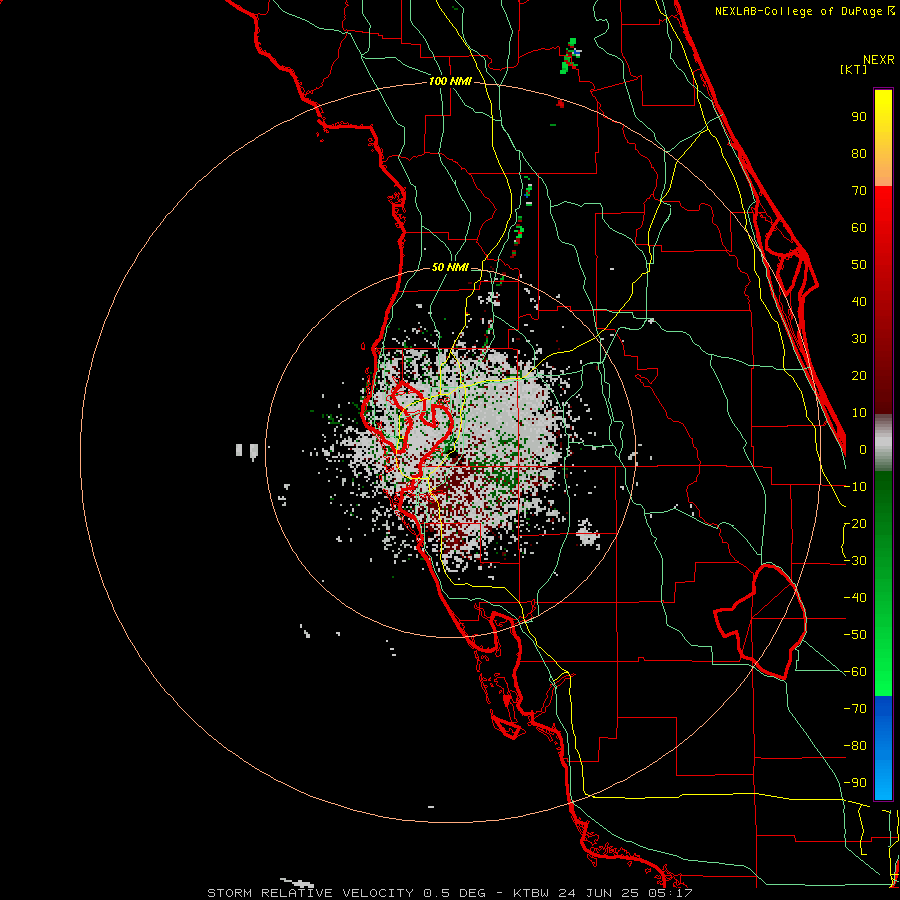The width and height of the screenshot is (900, 900).
Task: Select the 40 value on the velocity scale
Action: tap(859, 302)
